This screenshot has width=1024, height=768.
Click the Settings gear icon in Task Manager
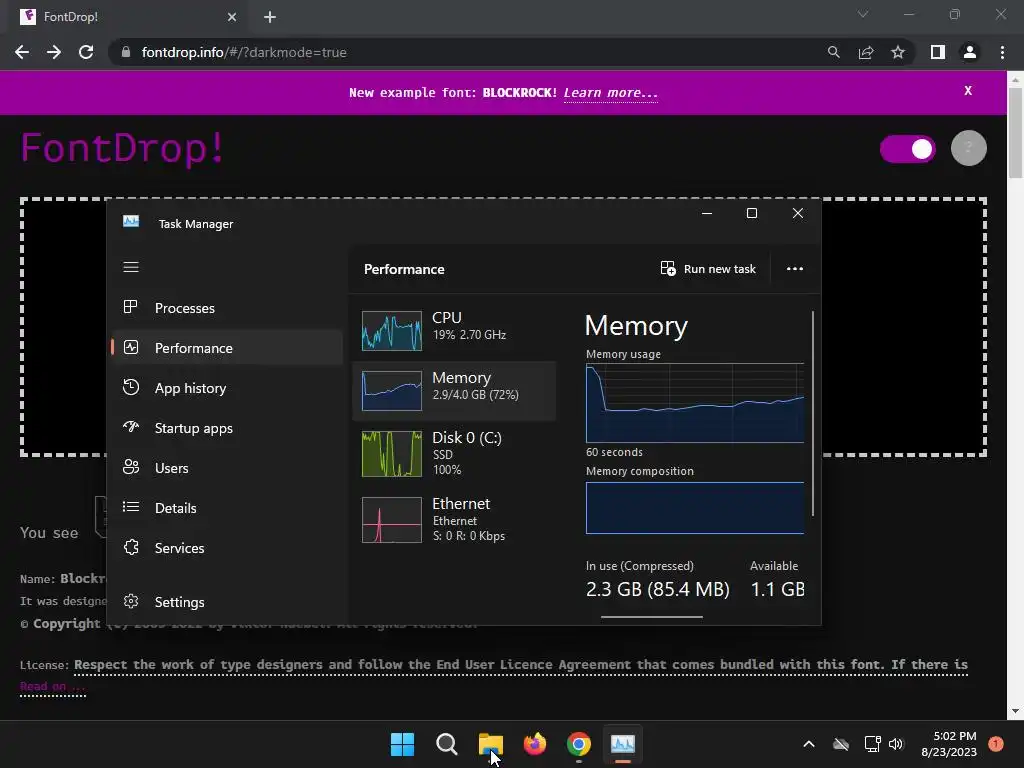tap(131, 601)
